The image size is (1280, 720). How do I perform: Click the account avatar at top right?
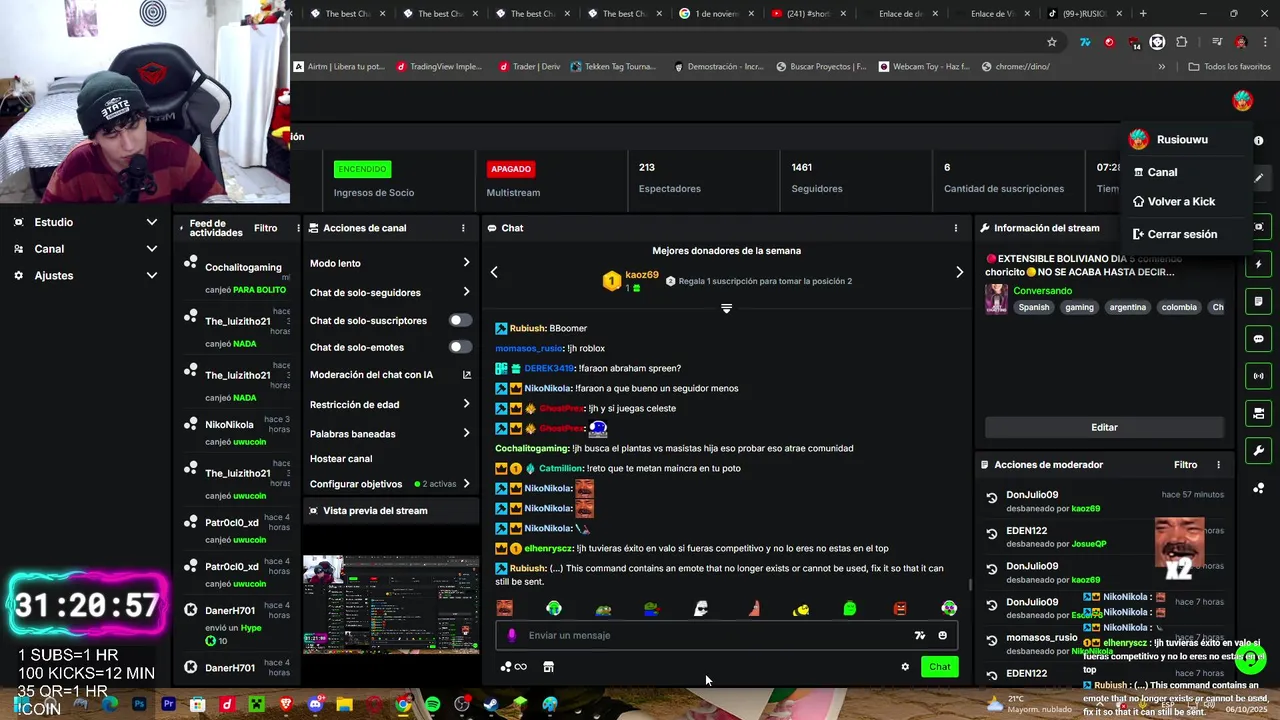click(x=1242, y=100)
